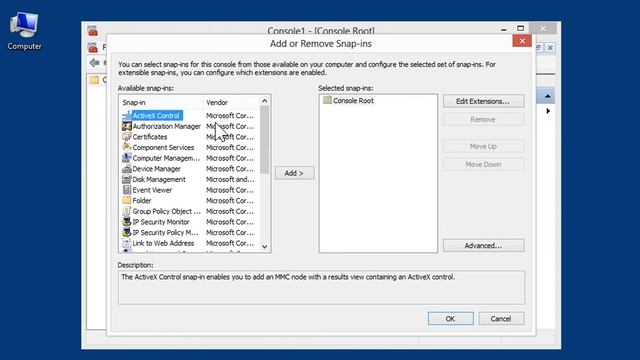
Task: Collapse the Console1 actions pane up arrow
Action: [547, 96]
